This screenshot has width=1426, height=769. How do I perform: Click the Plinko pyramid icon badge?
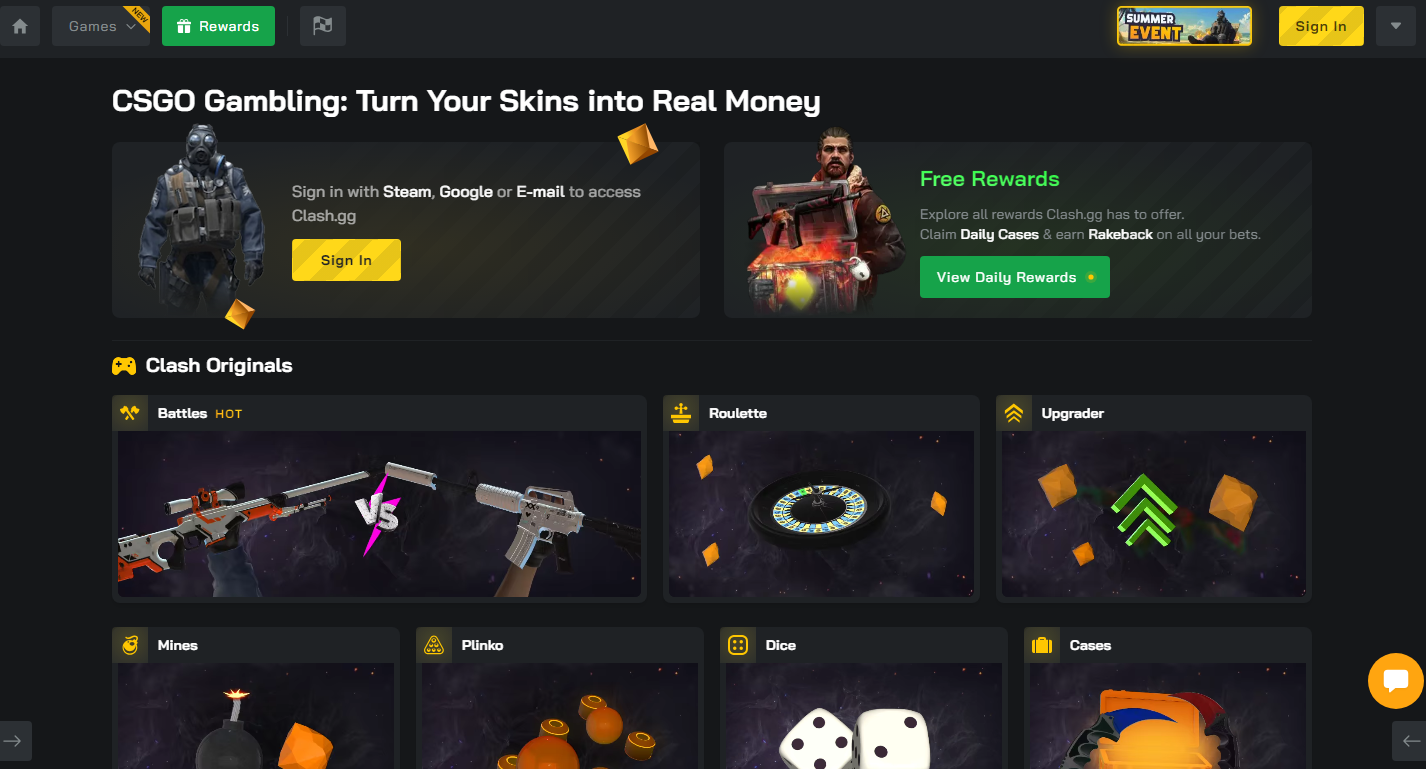point(434,645)
